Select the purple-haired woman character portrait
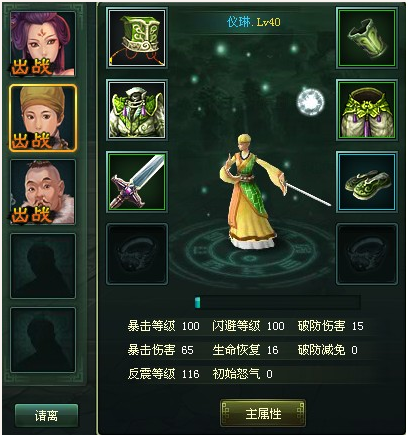Screen dimensions: 406x435 point(43,44)
